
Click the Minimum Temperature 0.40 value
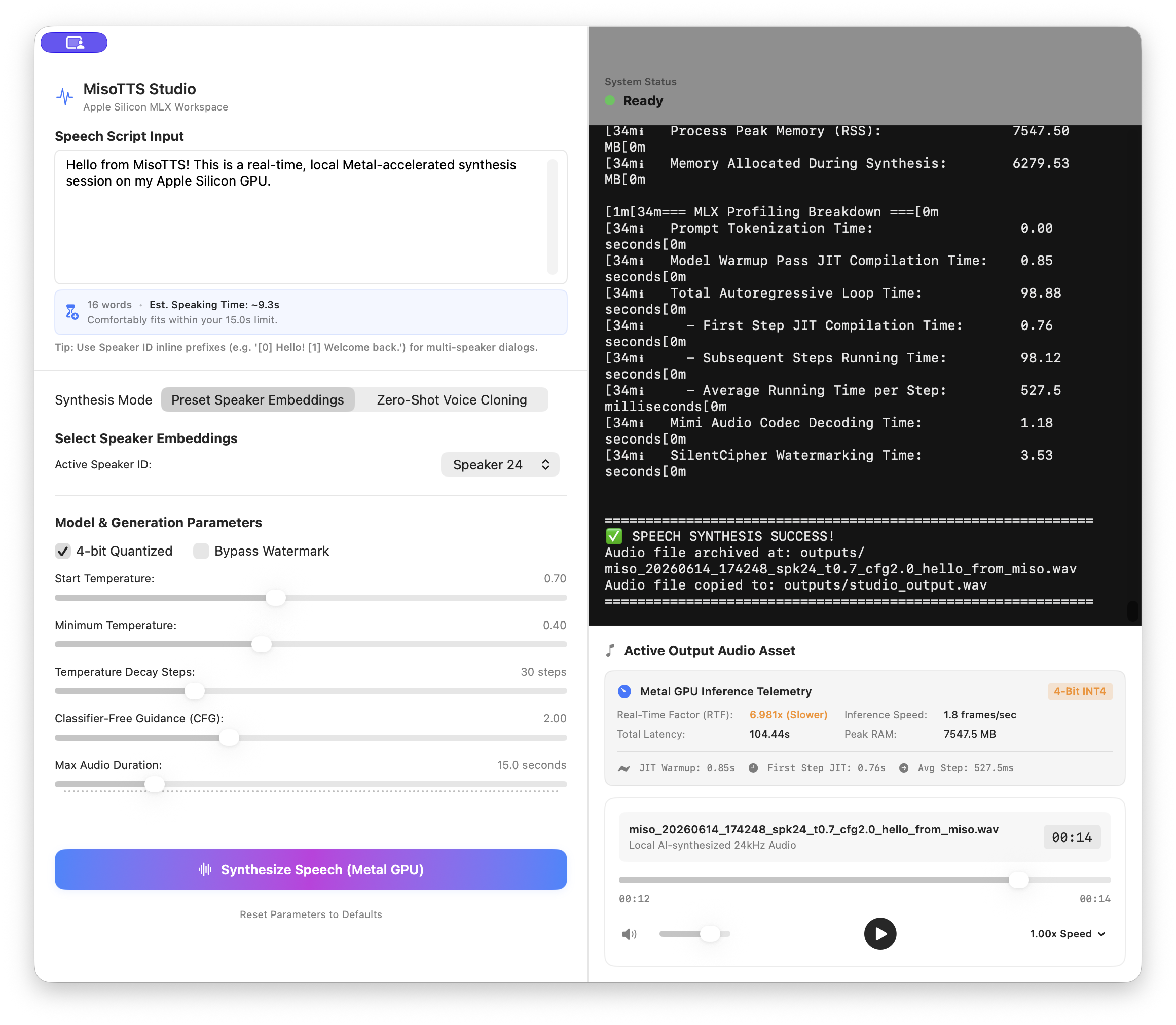pos(554,625)
